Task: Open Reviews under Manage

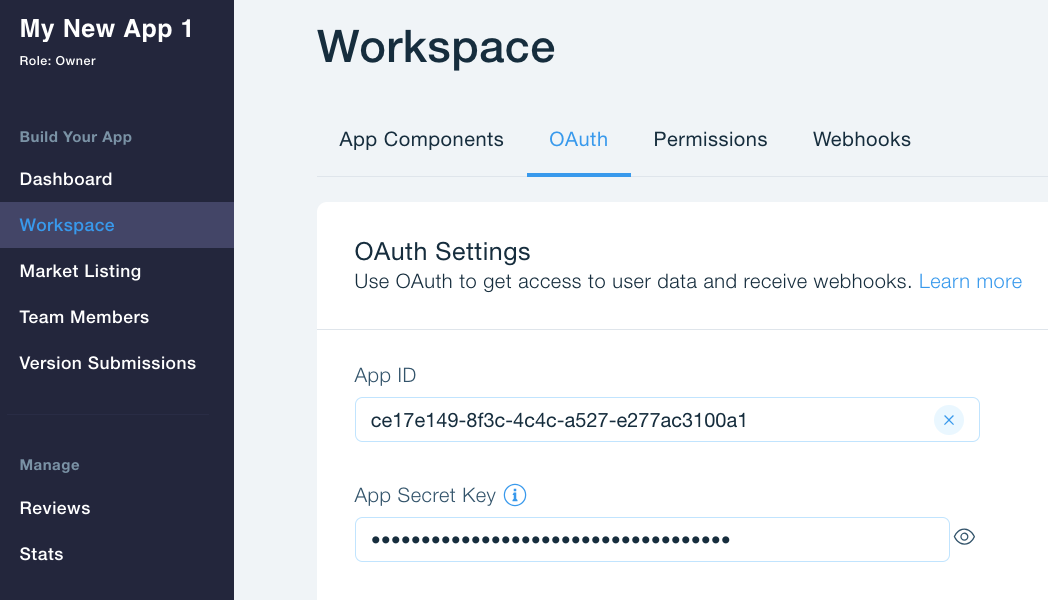Action: 55,508
